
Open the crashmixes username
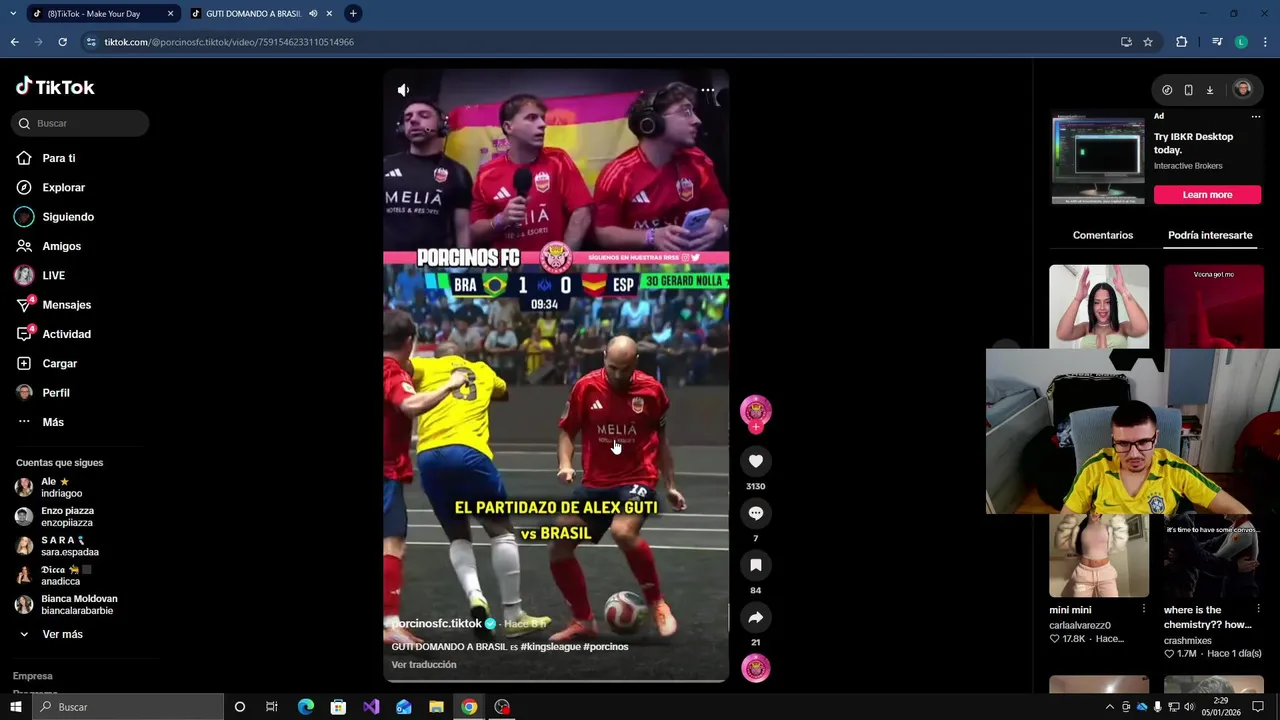coord(1188,640)
